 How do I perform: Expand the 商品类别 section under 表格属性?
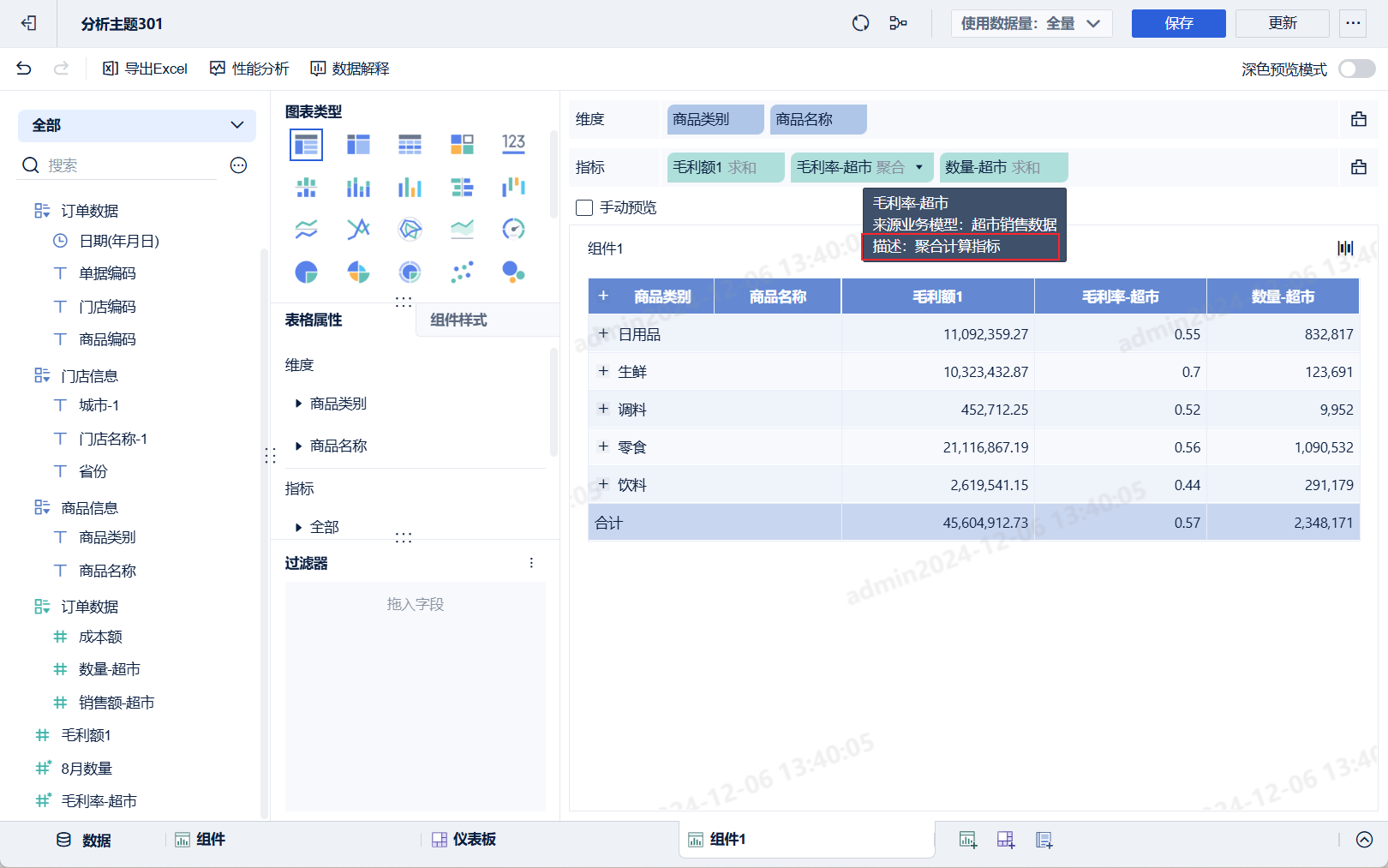point(298,404)
